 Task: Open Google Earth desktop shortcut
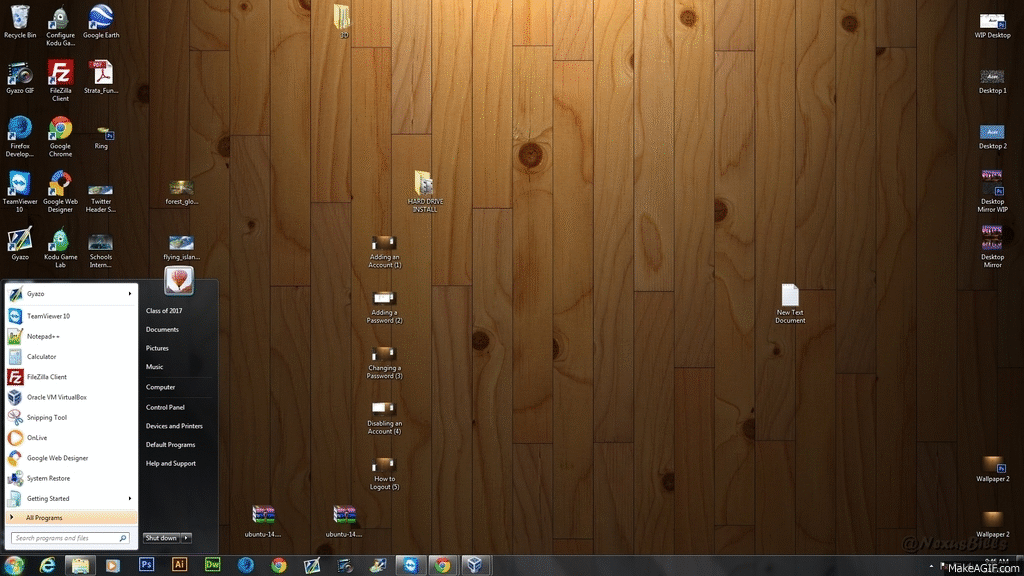coord(101,20)
